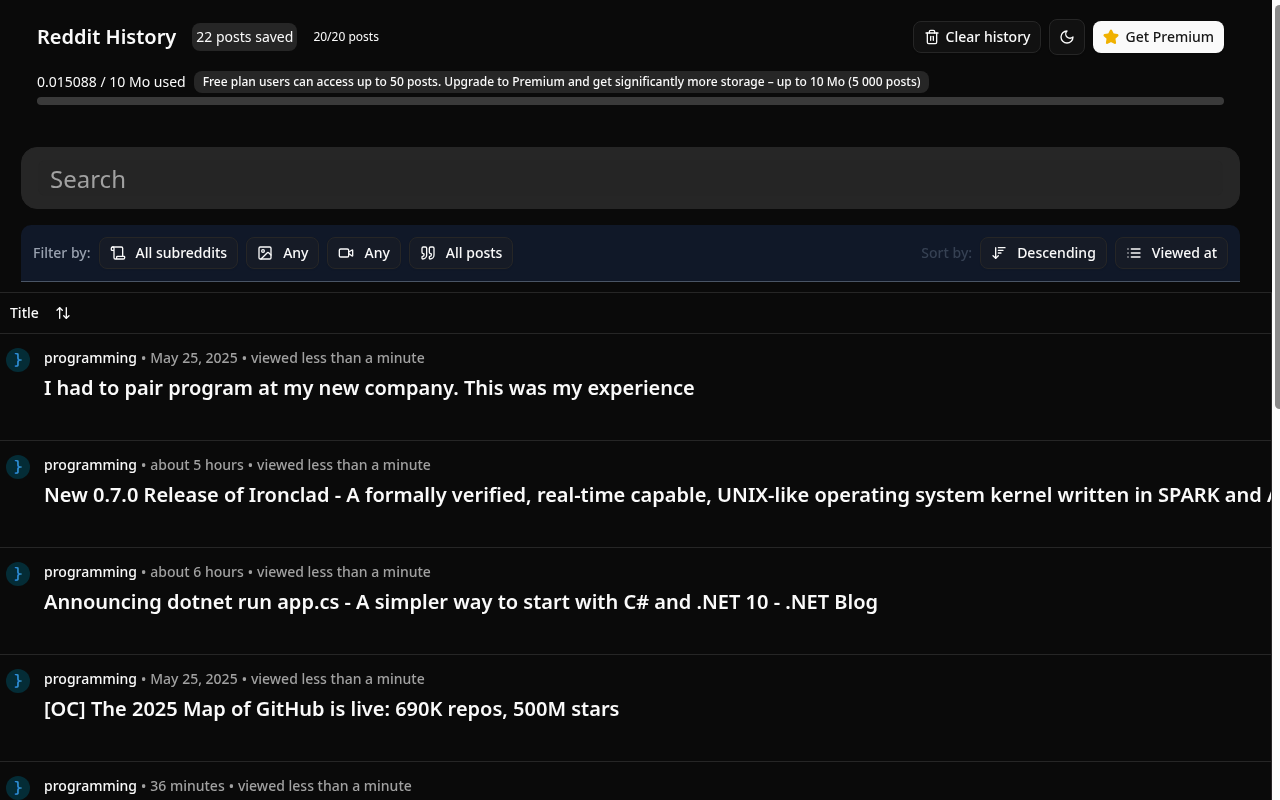Screen dimensions: 1280x800
Task: Click the Filter by: label
Action: [62, 253]
